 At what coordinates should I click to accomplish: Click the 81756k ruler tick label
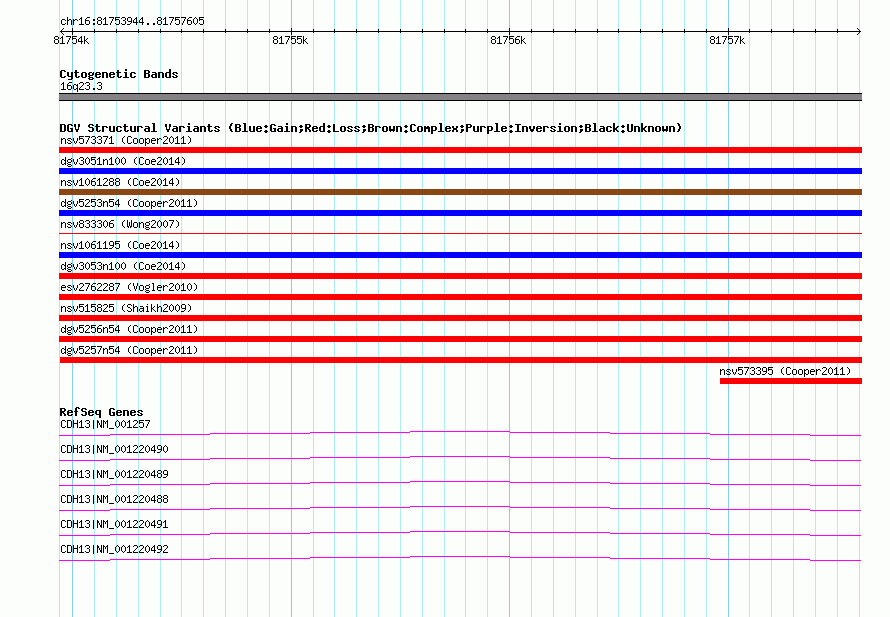(508, 40)
